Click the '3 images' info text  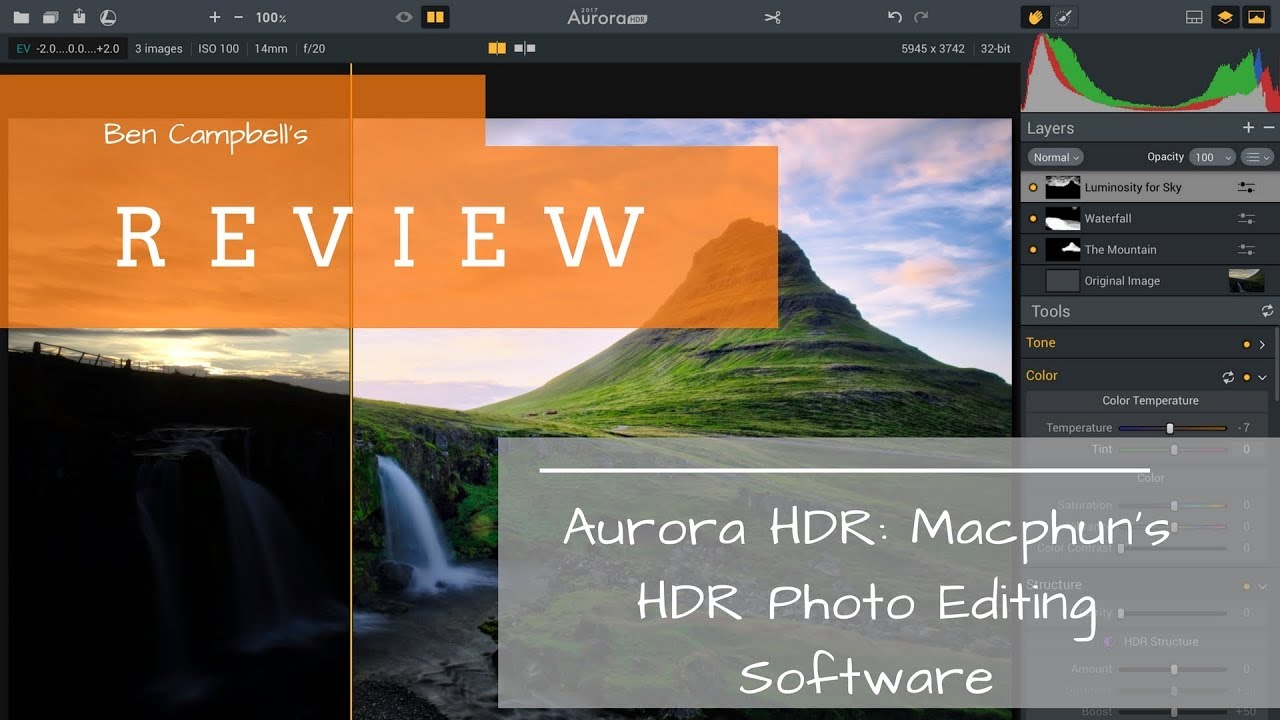pos(158,48)
